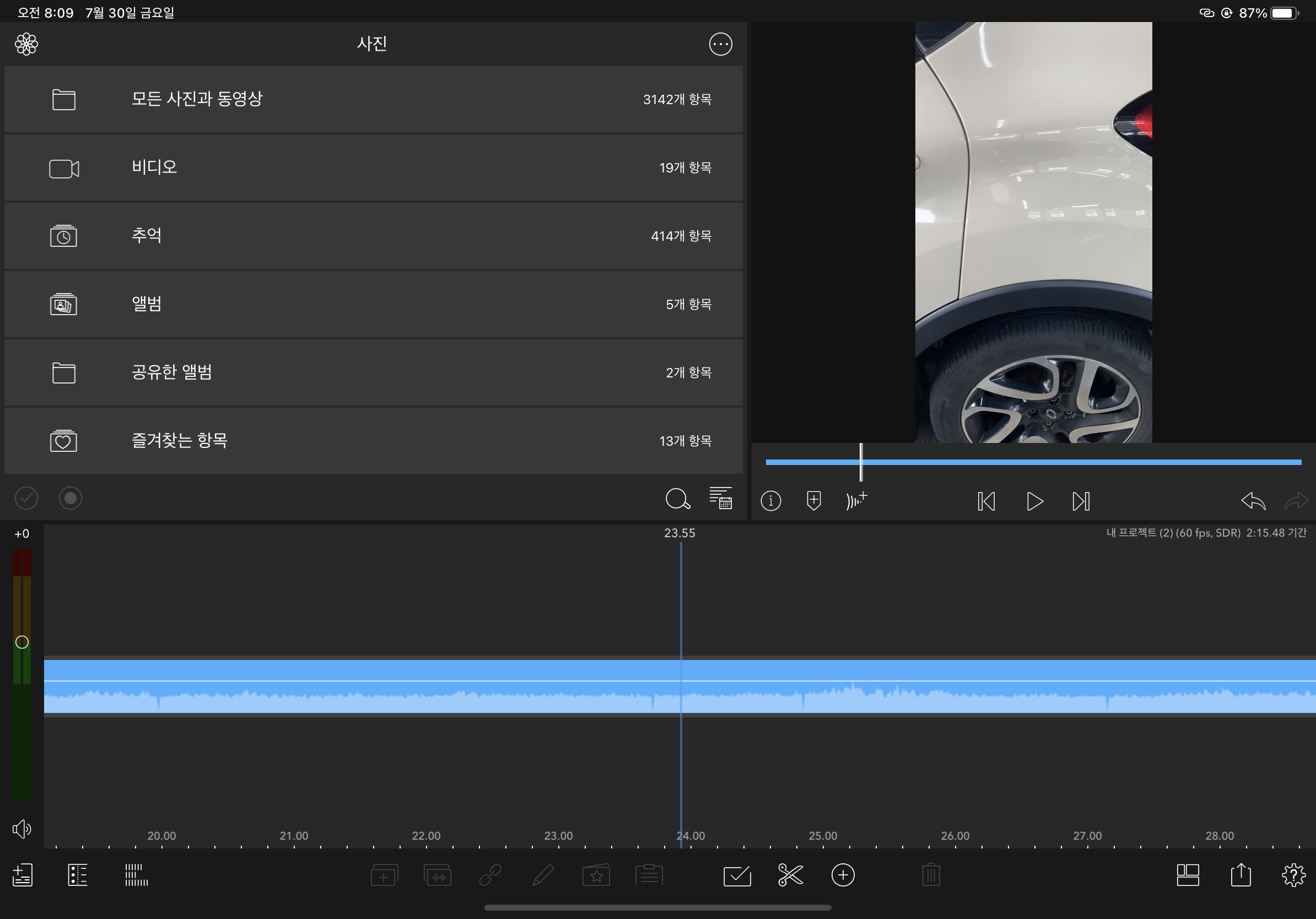Open the more options ellipsis menu

pyautogui.click(x=720, y=44)
